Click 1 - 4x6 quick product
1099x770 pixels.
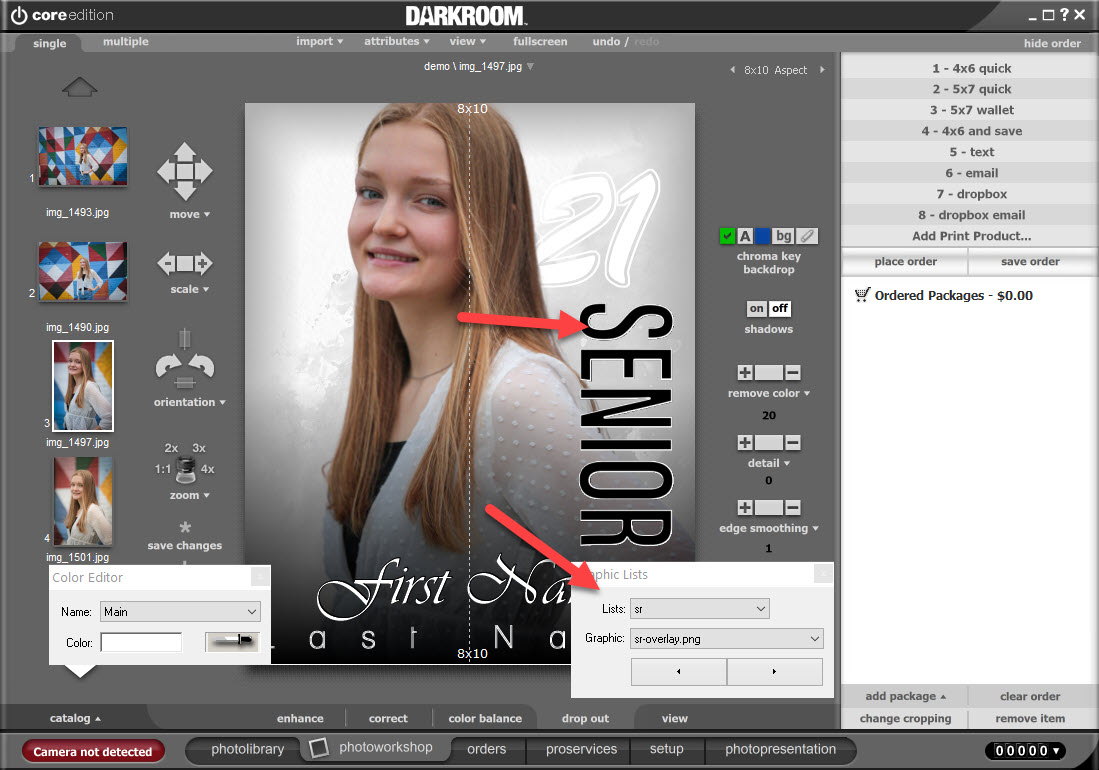pyautogui.click(x=971, y=68)
